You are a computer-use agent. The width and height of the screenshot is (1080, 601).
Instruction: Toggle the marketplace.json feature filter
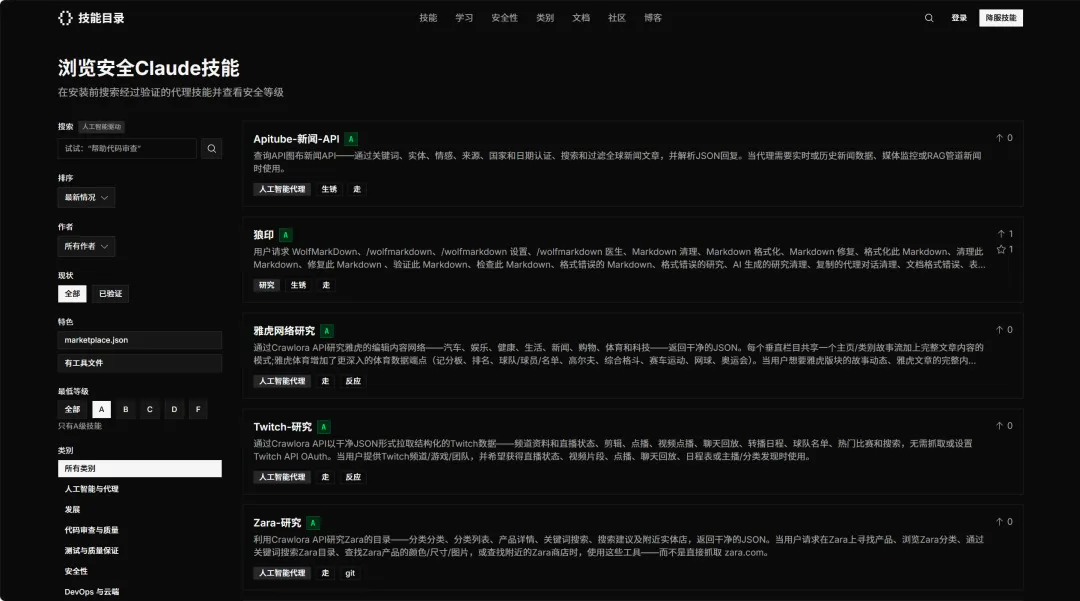click(140, 340)
